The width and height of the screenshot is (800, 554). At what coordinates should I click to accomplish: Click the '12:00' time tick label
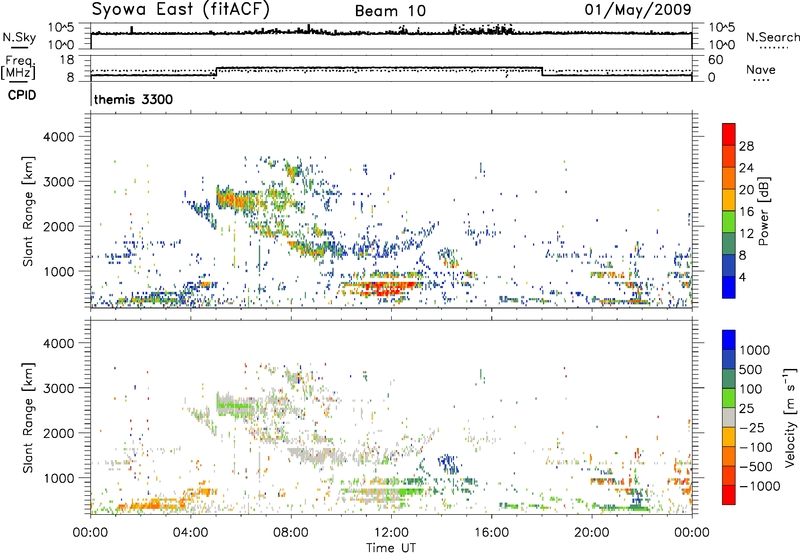391,533
